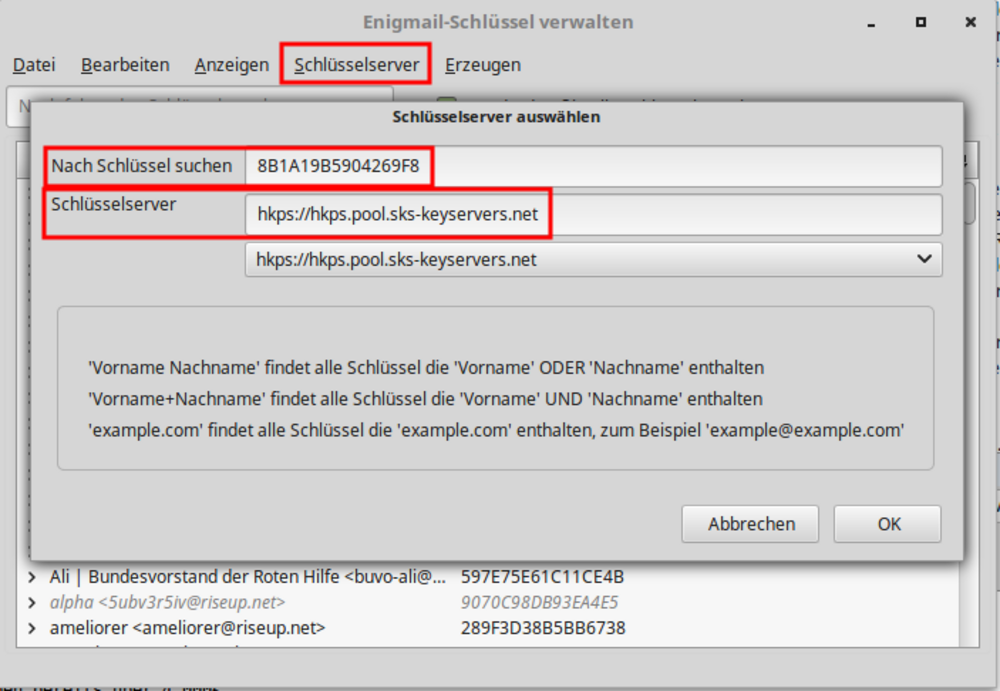Image resolution: width=1000 pixels, height=691 pixels.
Task: Expand the alpha riseup.net key row
Action: 32,602
